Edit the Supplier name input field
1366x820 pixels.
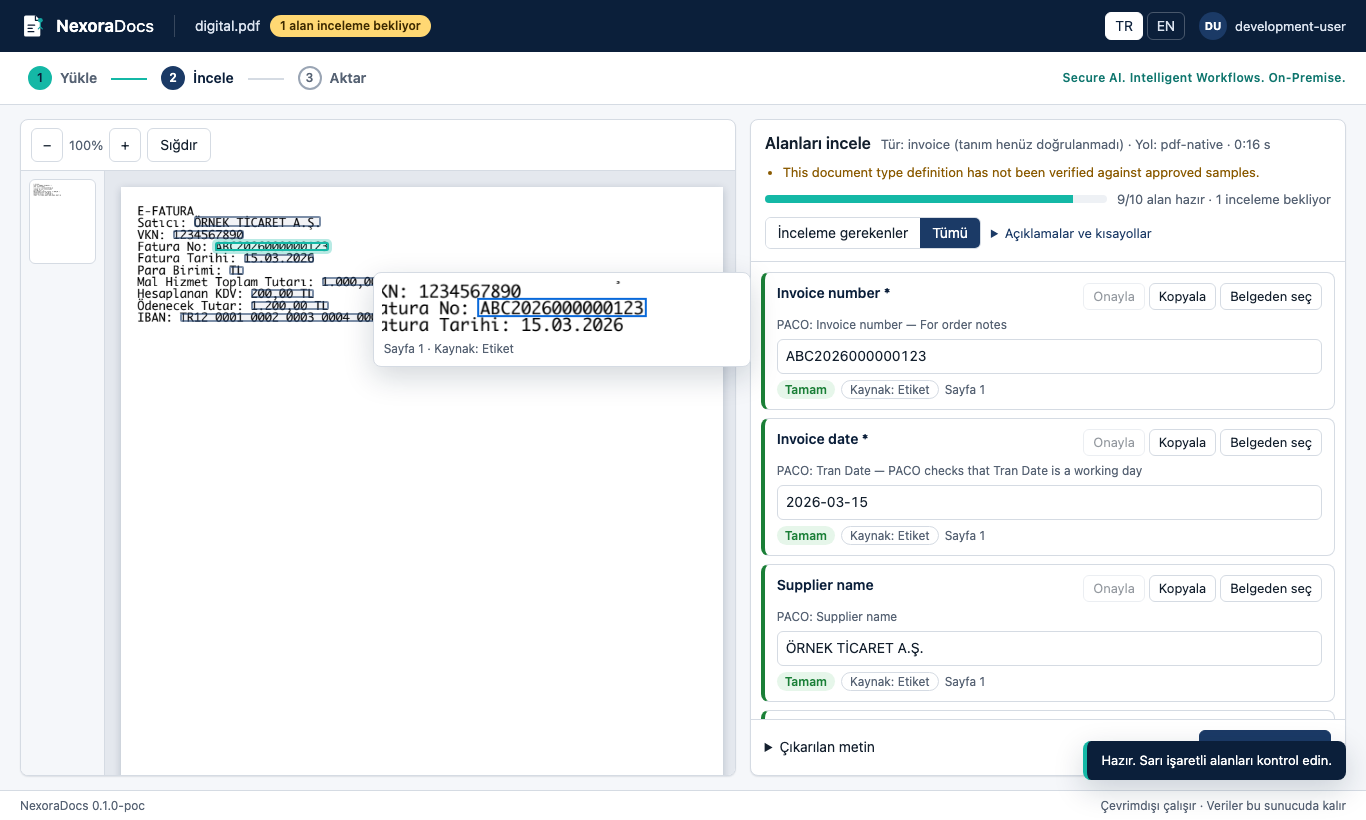tap(1049, 648)
